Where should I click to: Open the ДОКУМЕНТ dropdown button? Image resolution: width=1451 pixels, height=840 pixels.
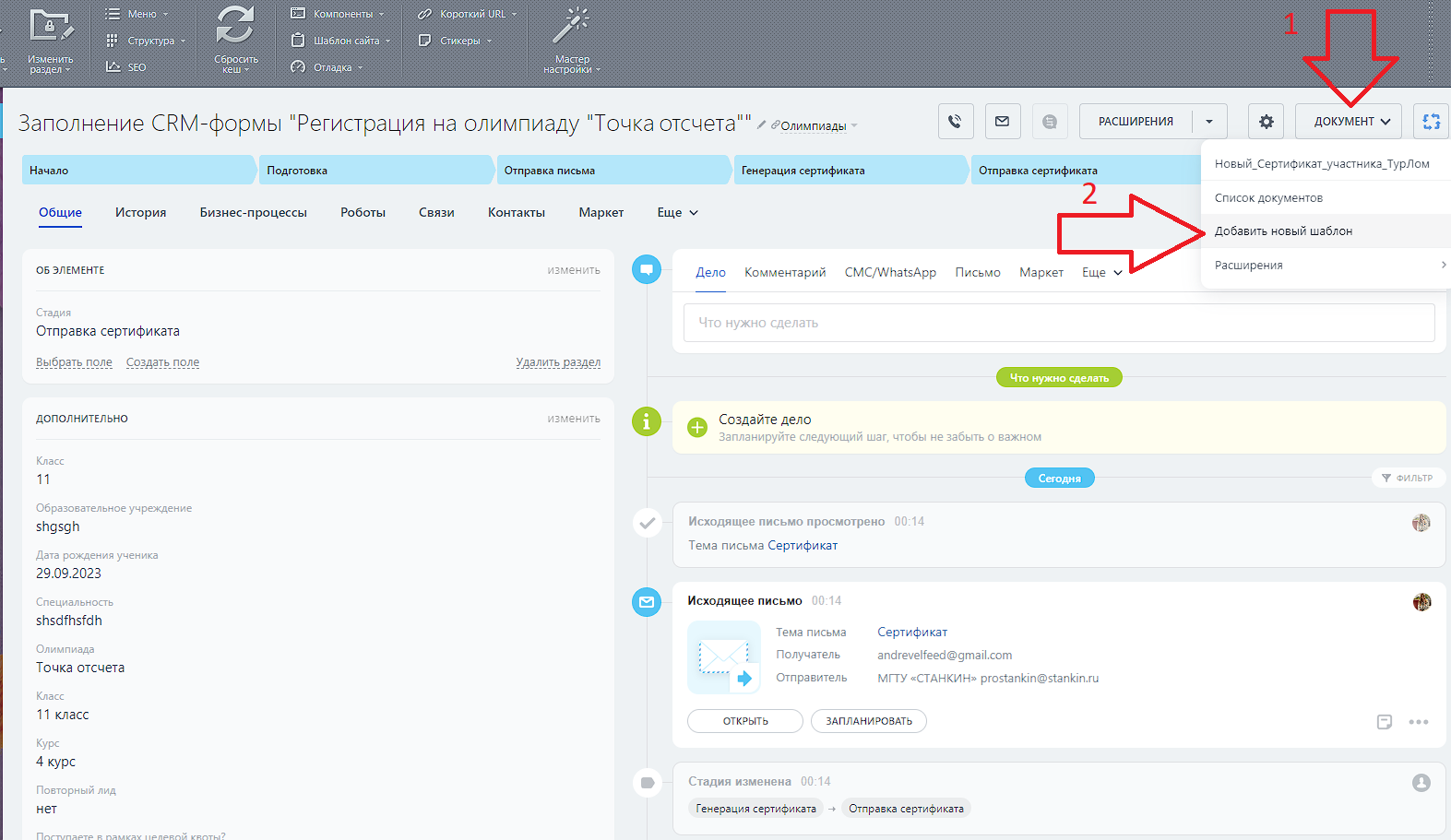(1349, 121)
